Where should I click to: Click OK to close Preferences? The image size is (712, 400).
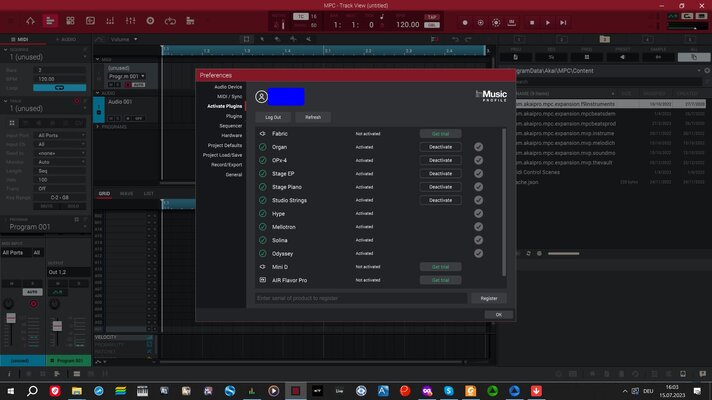pyautogui.click(x=499, y=315)
